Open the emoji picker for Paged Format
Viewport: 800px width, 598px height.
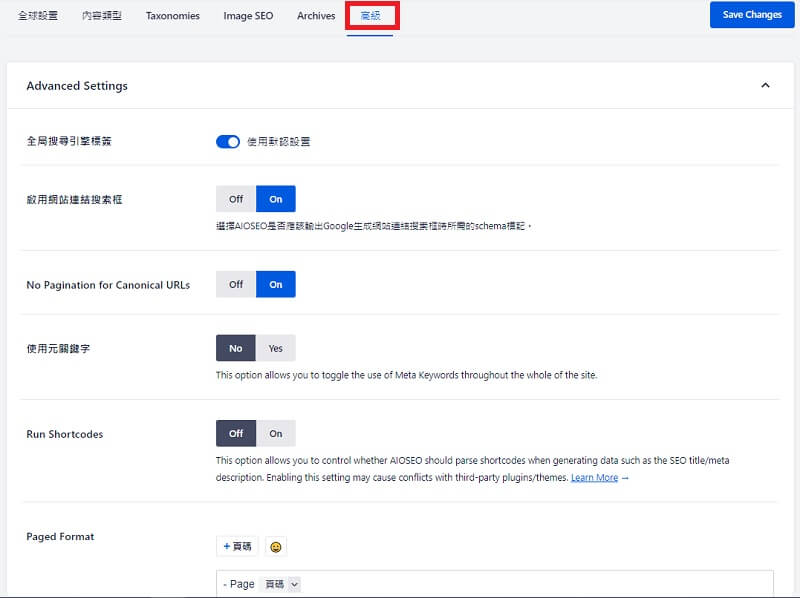click(x=276, y=547)
